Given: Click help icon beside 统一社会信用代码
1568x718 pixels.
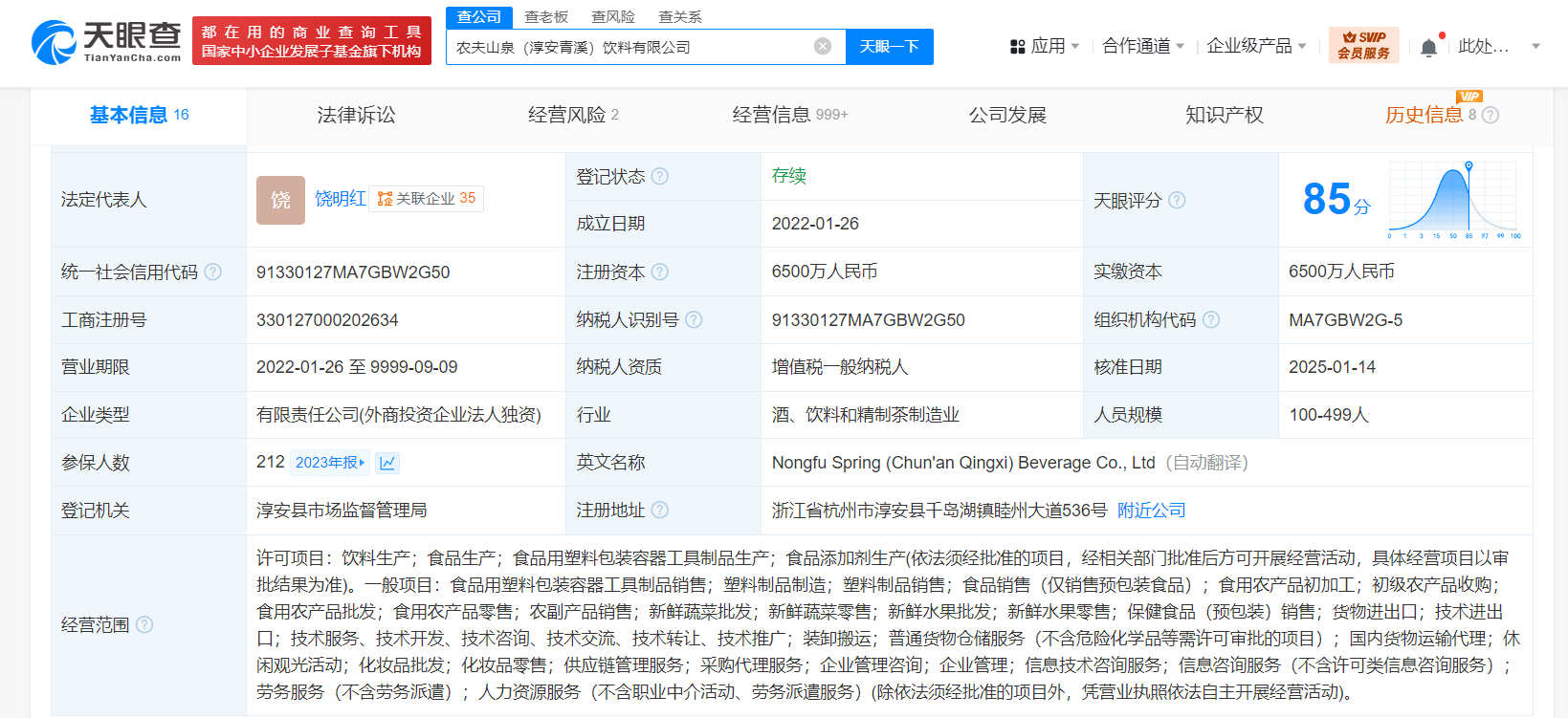Looking at the screenshot, I should pyautogui.click(x=213, y=272).
